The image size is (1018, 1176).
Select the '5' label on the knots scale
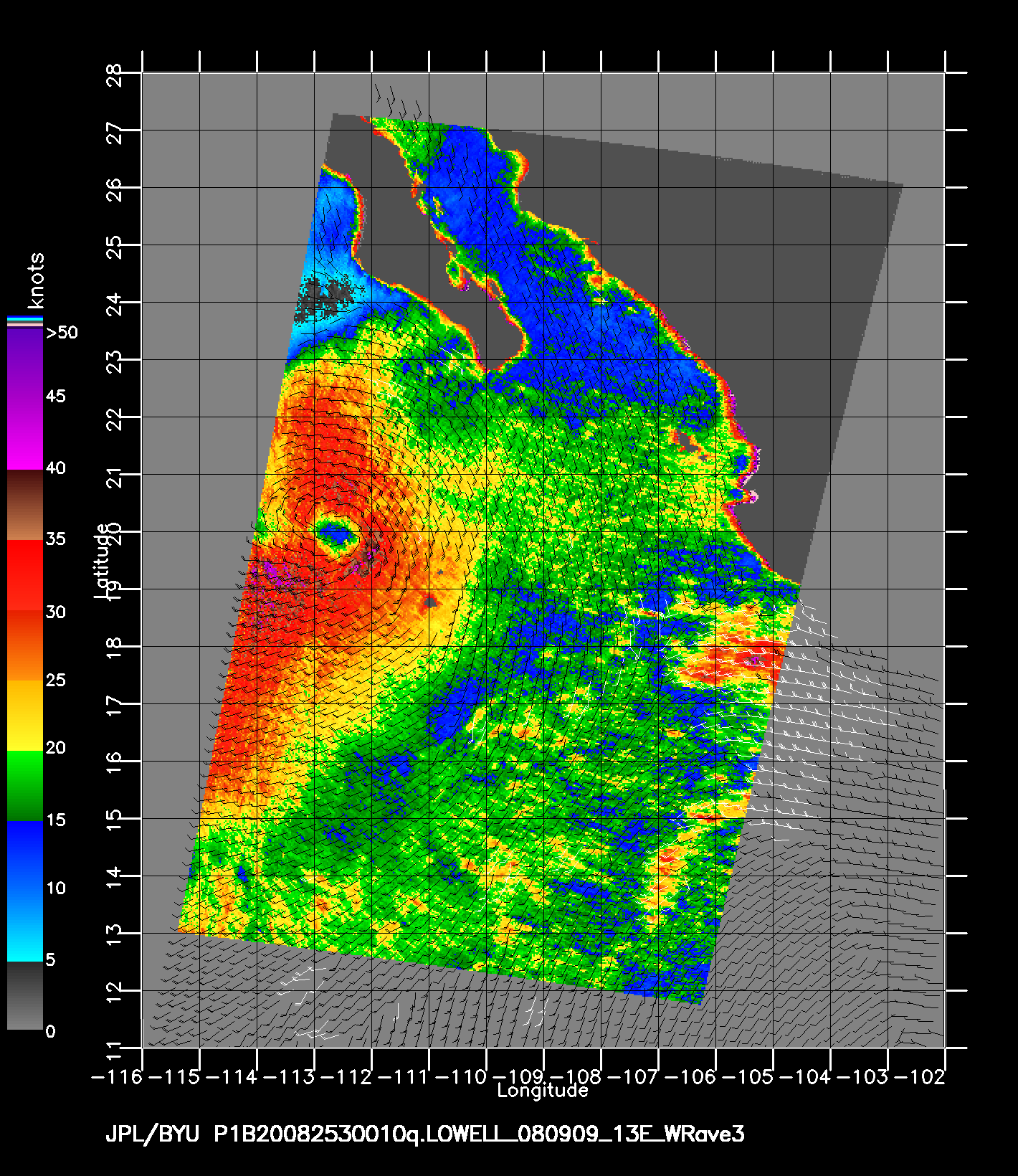pos(50,959)
